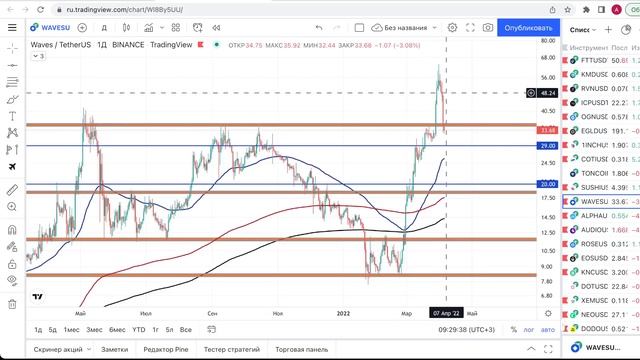640x360 pixels.
Task: Open candle chart type selector
Action: (x=127, y=27)
